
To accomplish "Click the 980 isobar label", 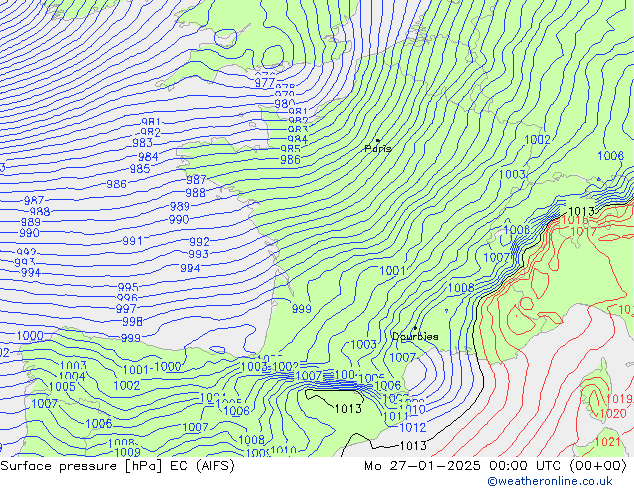I will [285, 103].
